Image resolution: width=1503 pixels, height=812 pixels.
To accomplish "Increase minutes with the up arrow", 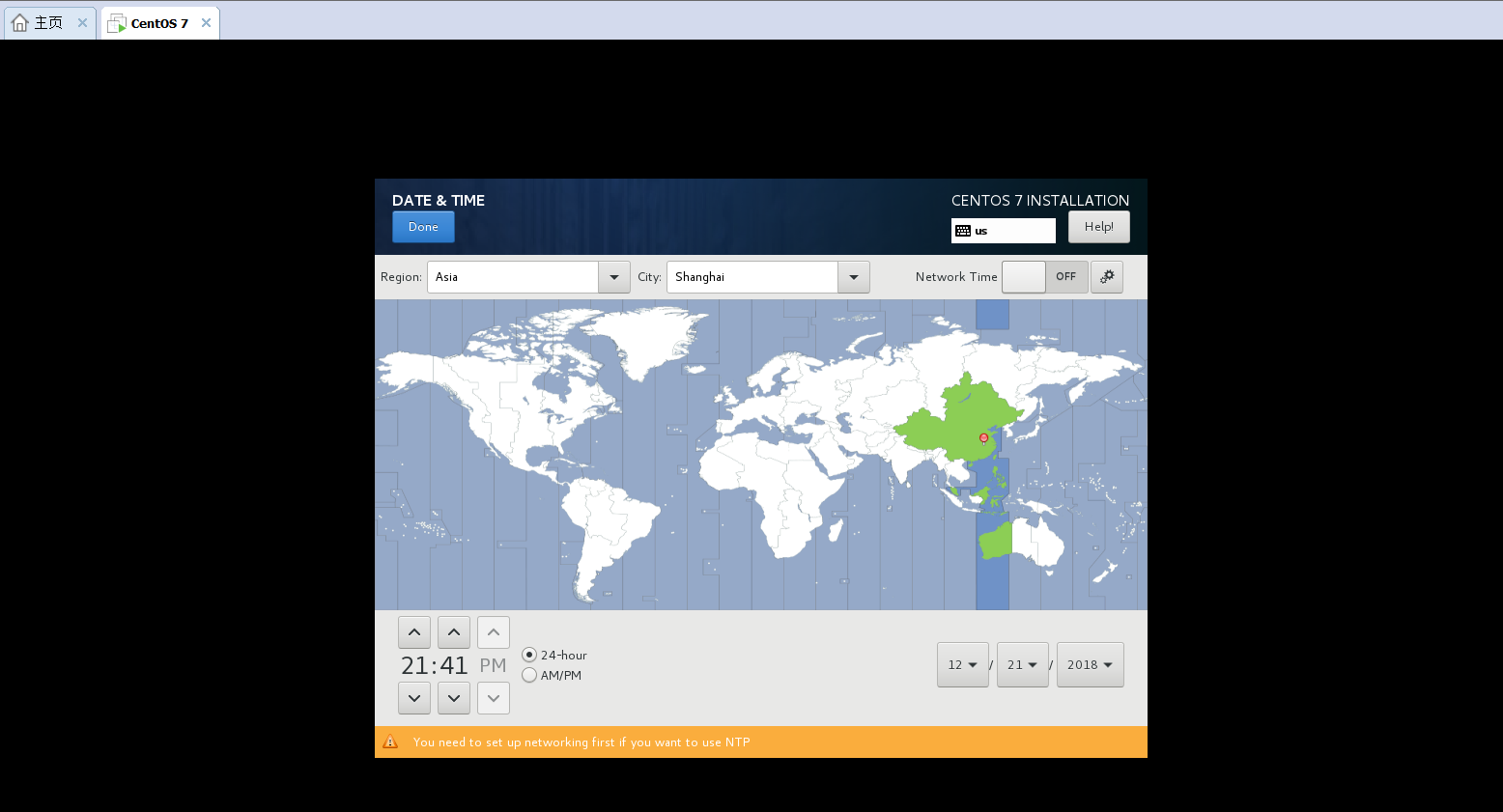I will tap(454, 632).
